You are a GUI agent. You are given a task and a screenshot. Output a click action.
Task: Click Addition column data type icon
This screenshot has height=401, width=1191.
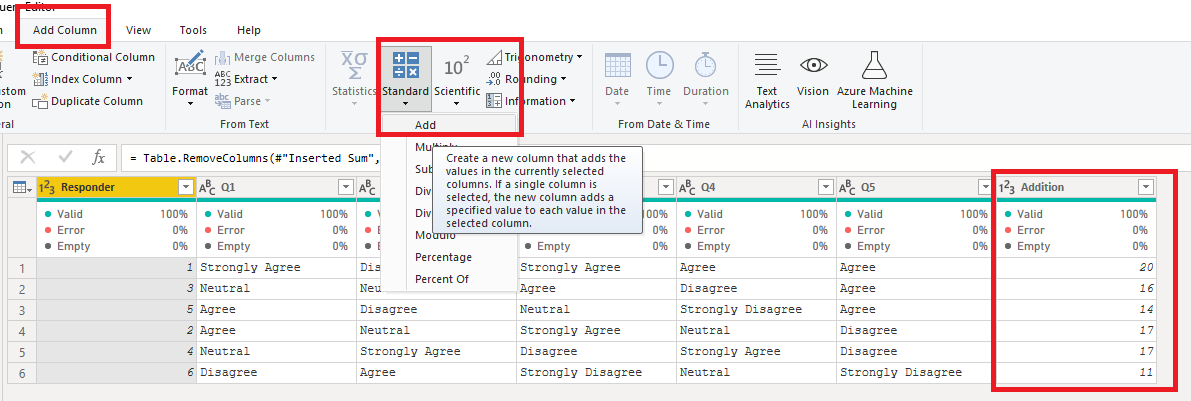point(1006,187)
